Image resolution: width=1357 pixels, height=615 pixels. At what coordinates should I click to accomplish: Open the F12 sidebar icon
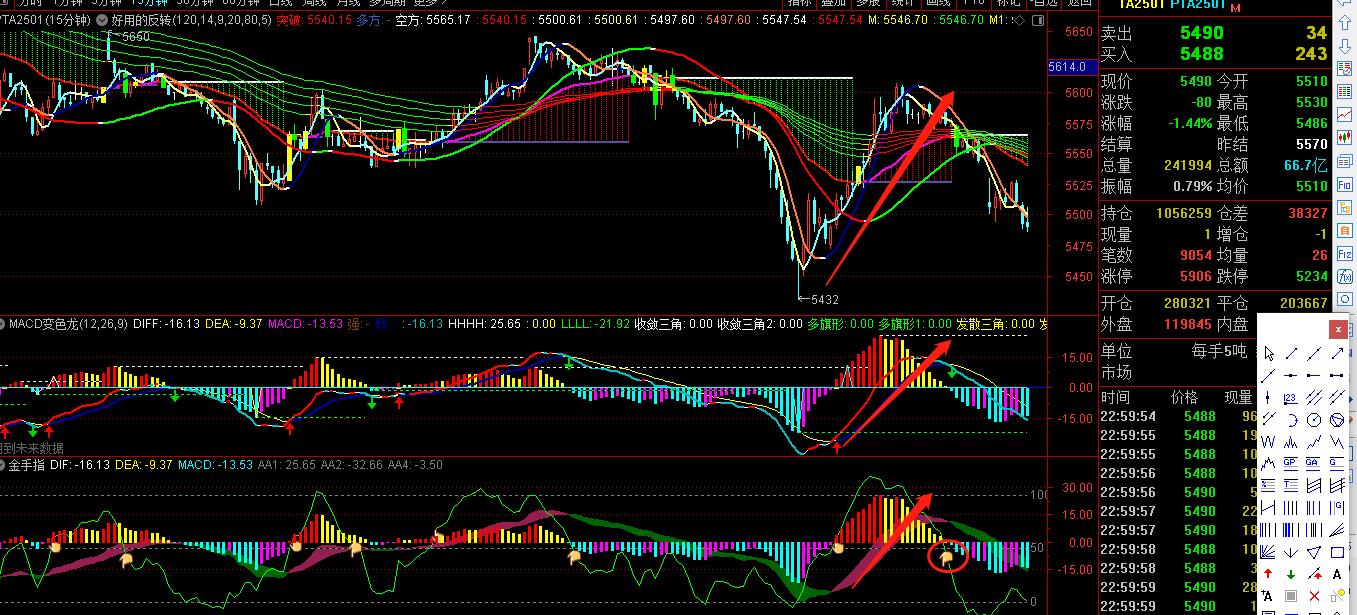[1345, 254]
